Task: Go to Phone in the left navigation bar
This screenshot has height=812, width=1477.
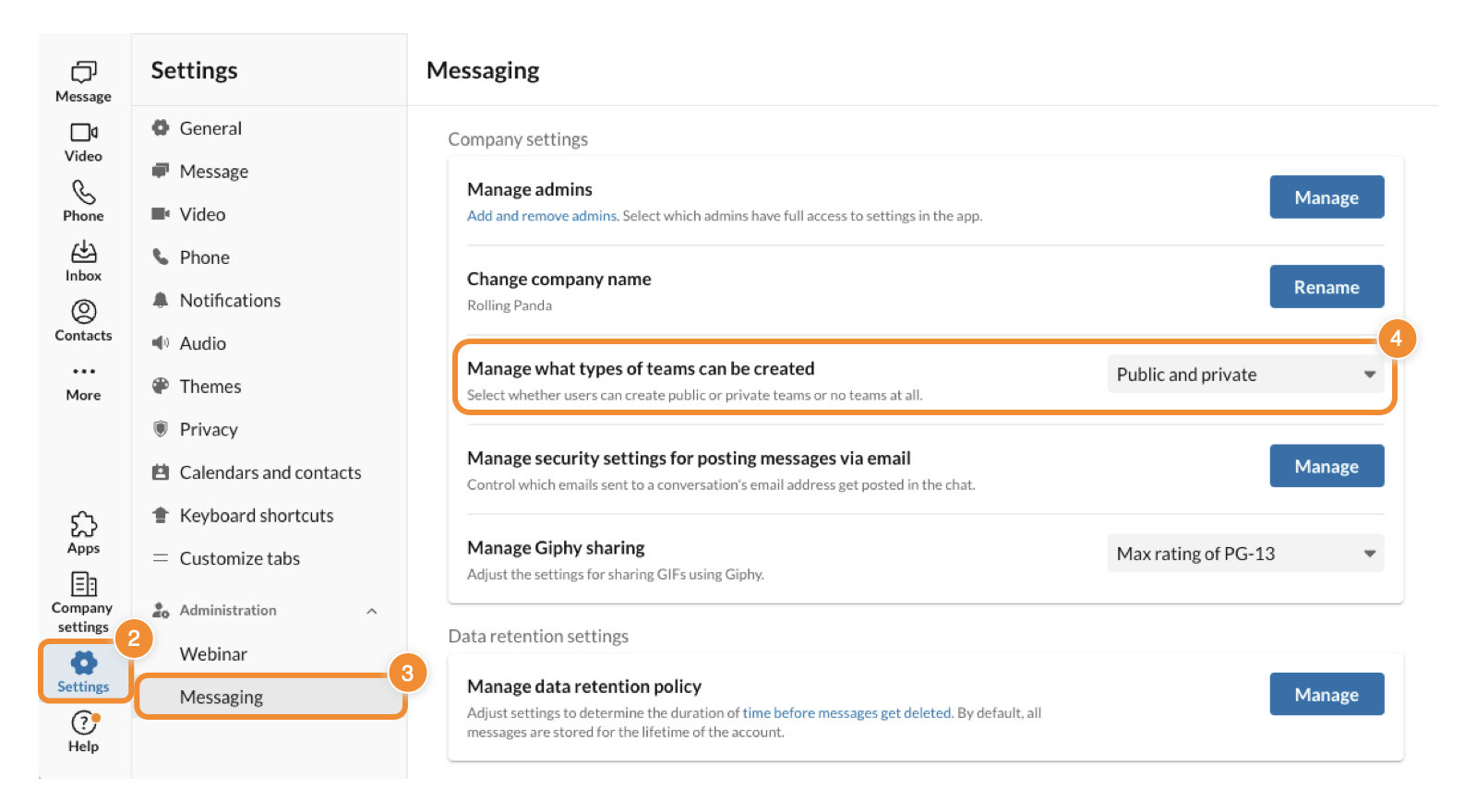Action: pos(83,193)
